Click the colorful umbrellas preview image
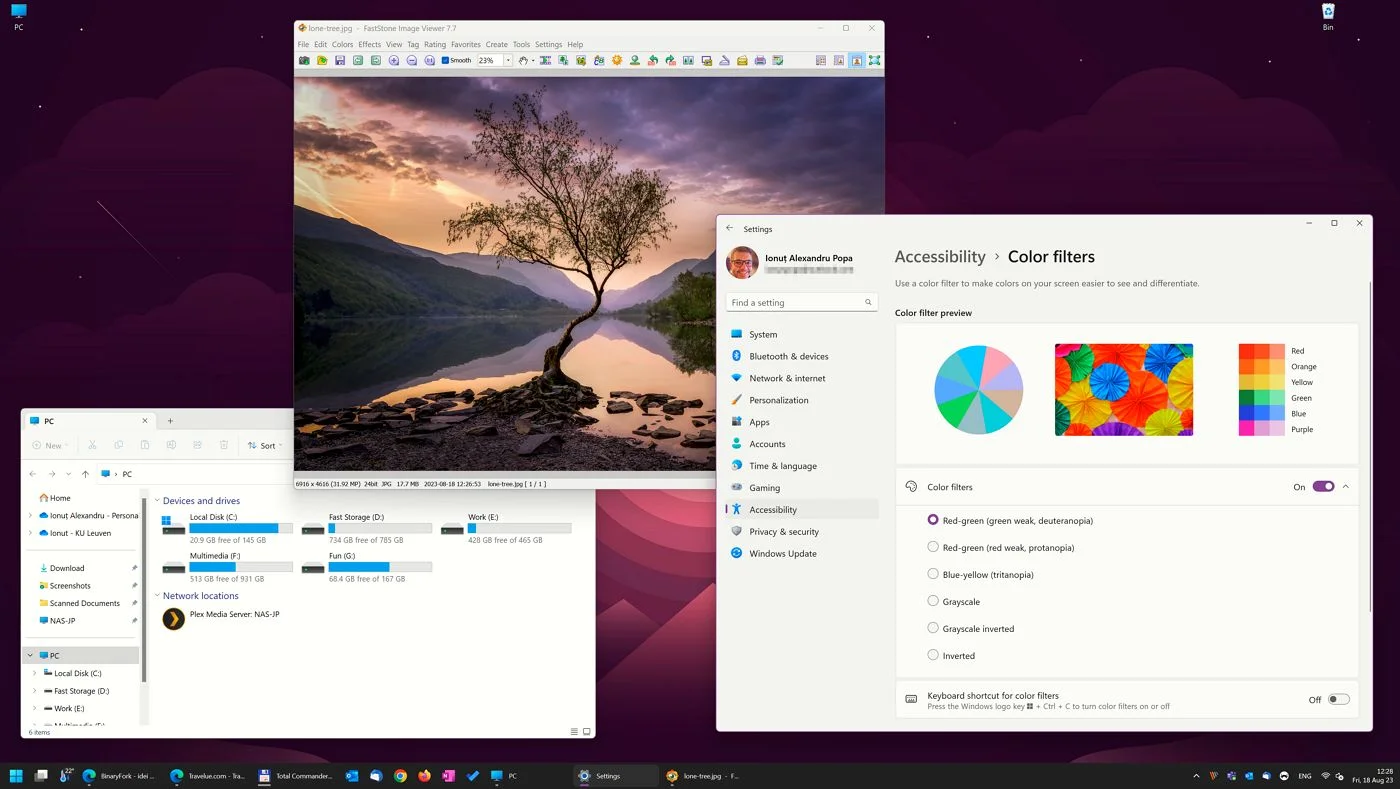The image size is (1400, 789). point(1124,390)
